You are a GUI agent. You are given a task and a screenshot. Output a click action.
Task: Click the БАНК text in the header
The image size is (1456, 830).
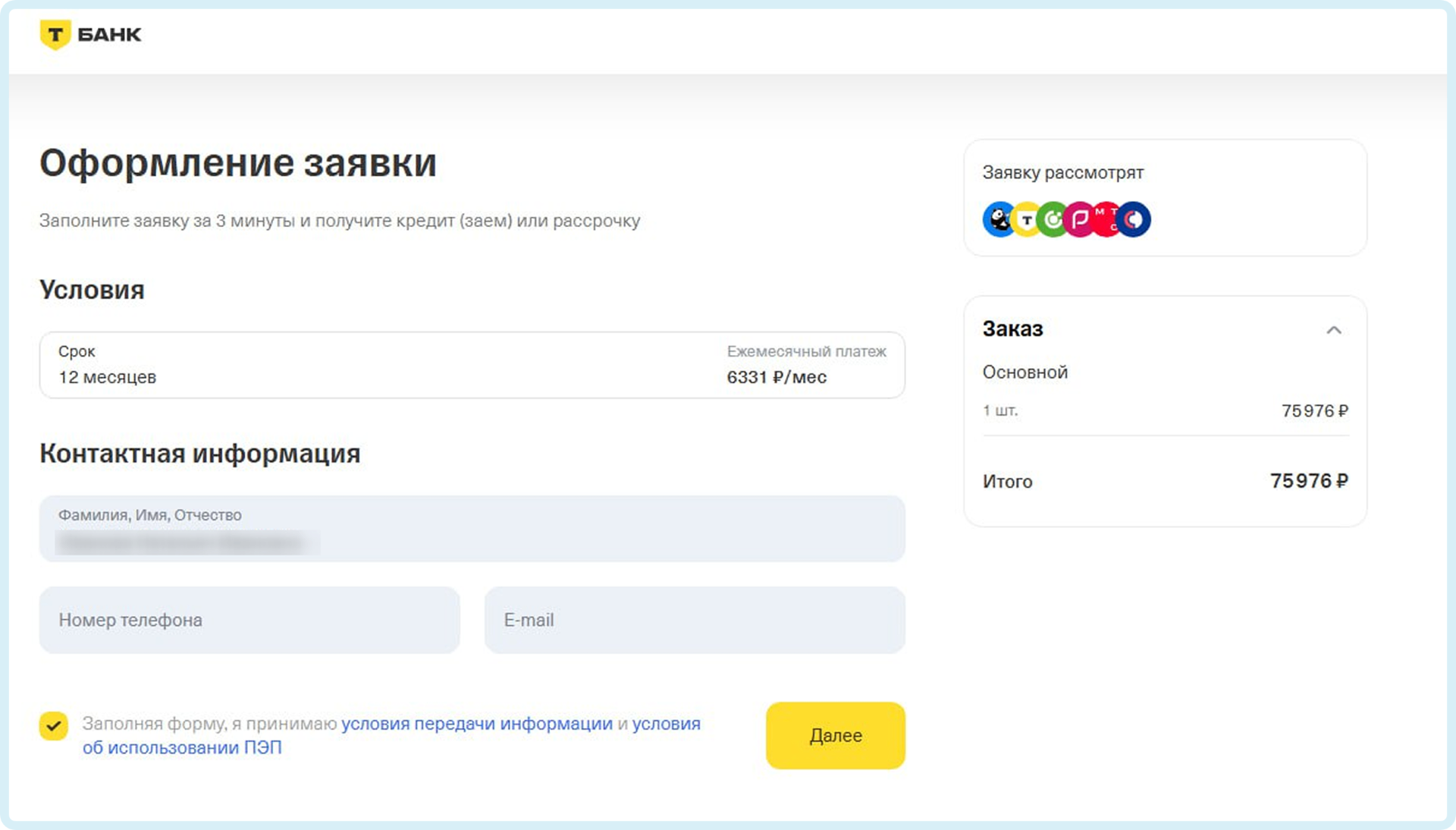point(109,35)
